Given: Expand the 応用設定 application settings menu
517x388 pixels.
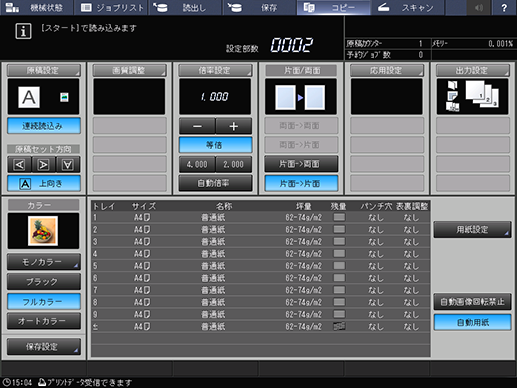Looking at the screenshot, I should click(387, 70).
